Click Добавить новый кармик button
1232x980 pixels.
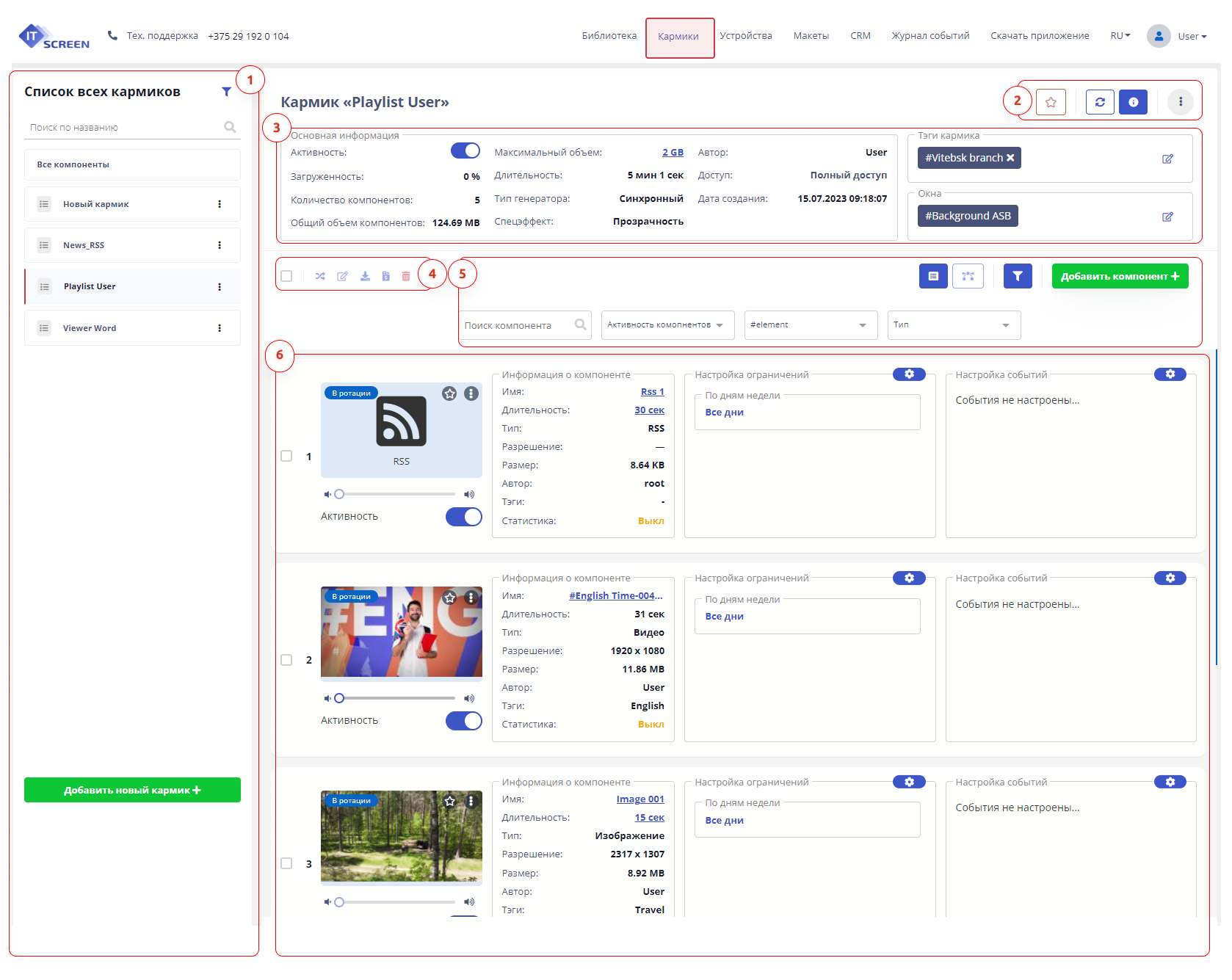(132, 790)
